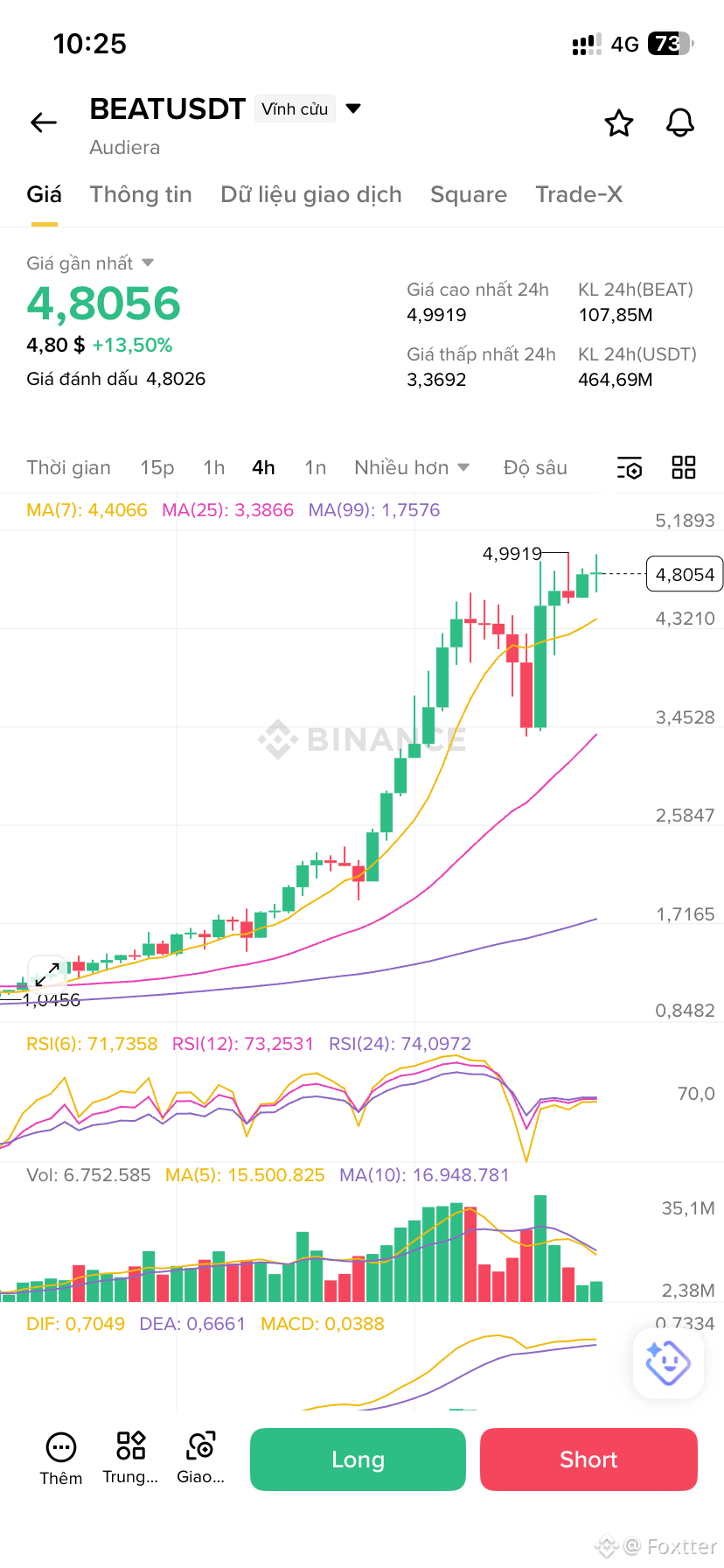Image resolution: width=724 pixels, height=1568 pixels.
Task: Select 1n timeframe
Action: pos(316,468)
